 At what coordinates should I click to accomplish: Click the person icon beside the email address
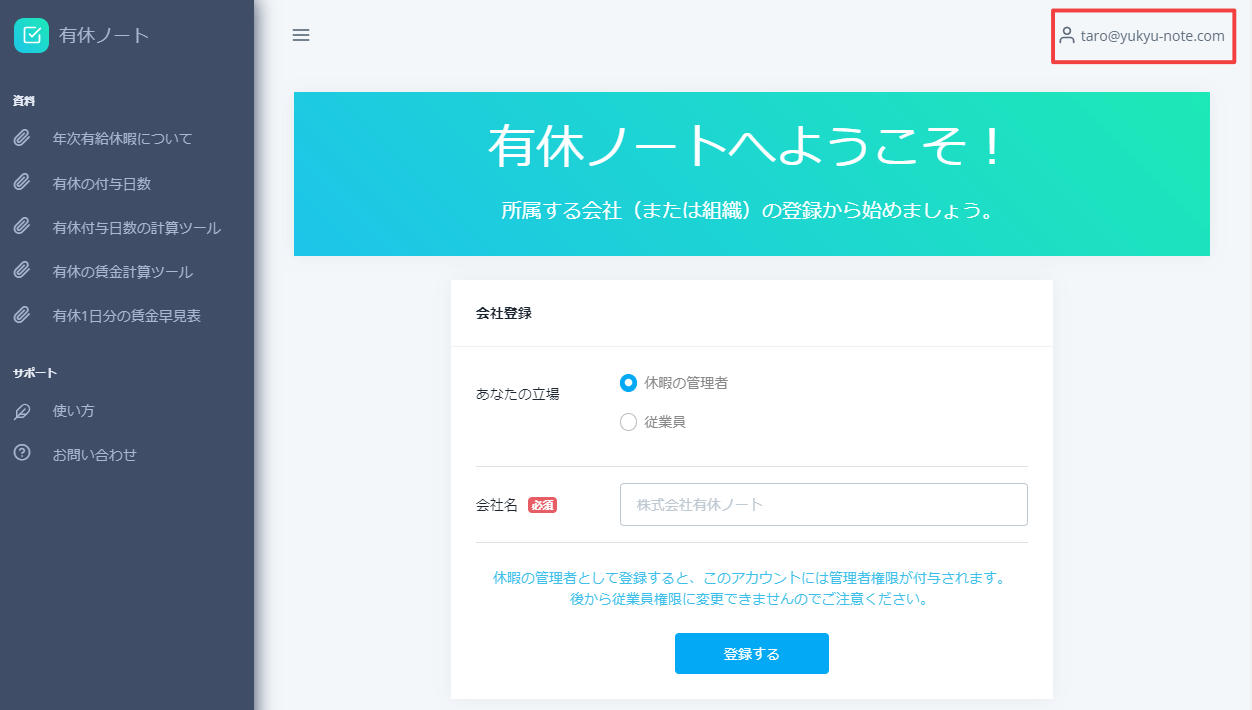tap(1068, 34)
